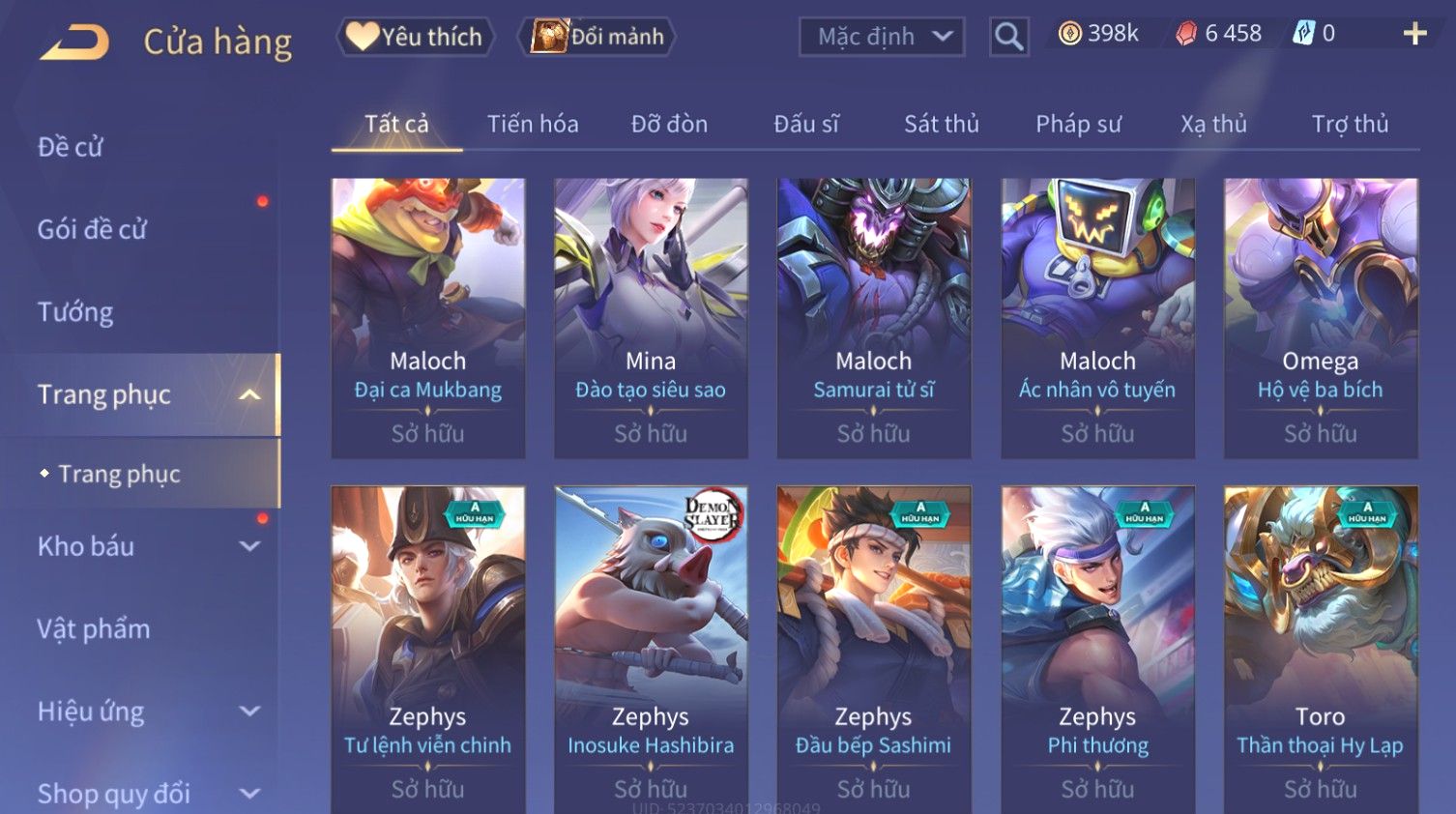Open Yêu thích heart favorites
The height and width of the screenshot is (814, 1456).
click(x=415, y=37)
